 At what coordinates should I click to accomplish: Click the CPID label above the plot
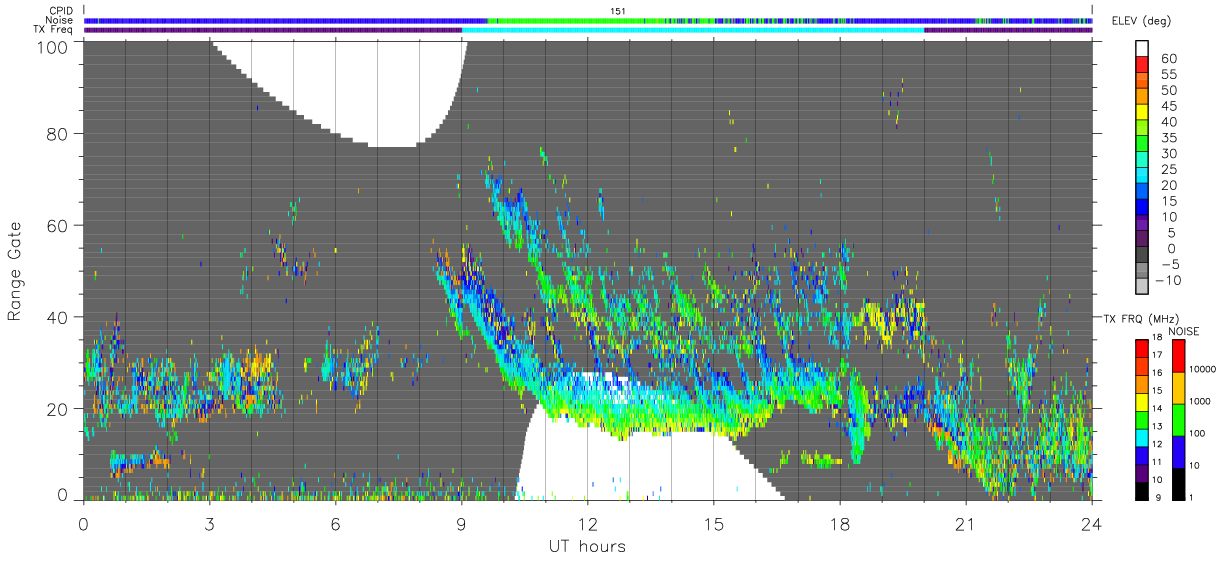point(60,11)
